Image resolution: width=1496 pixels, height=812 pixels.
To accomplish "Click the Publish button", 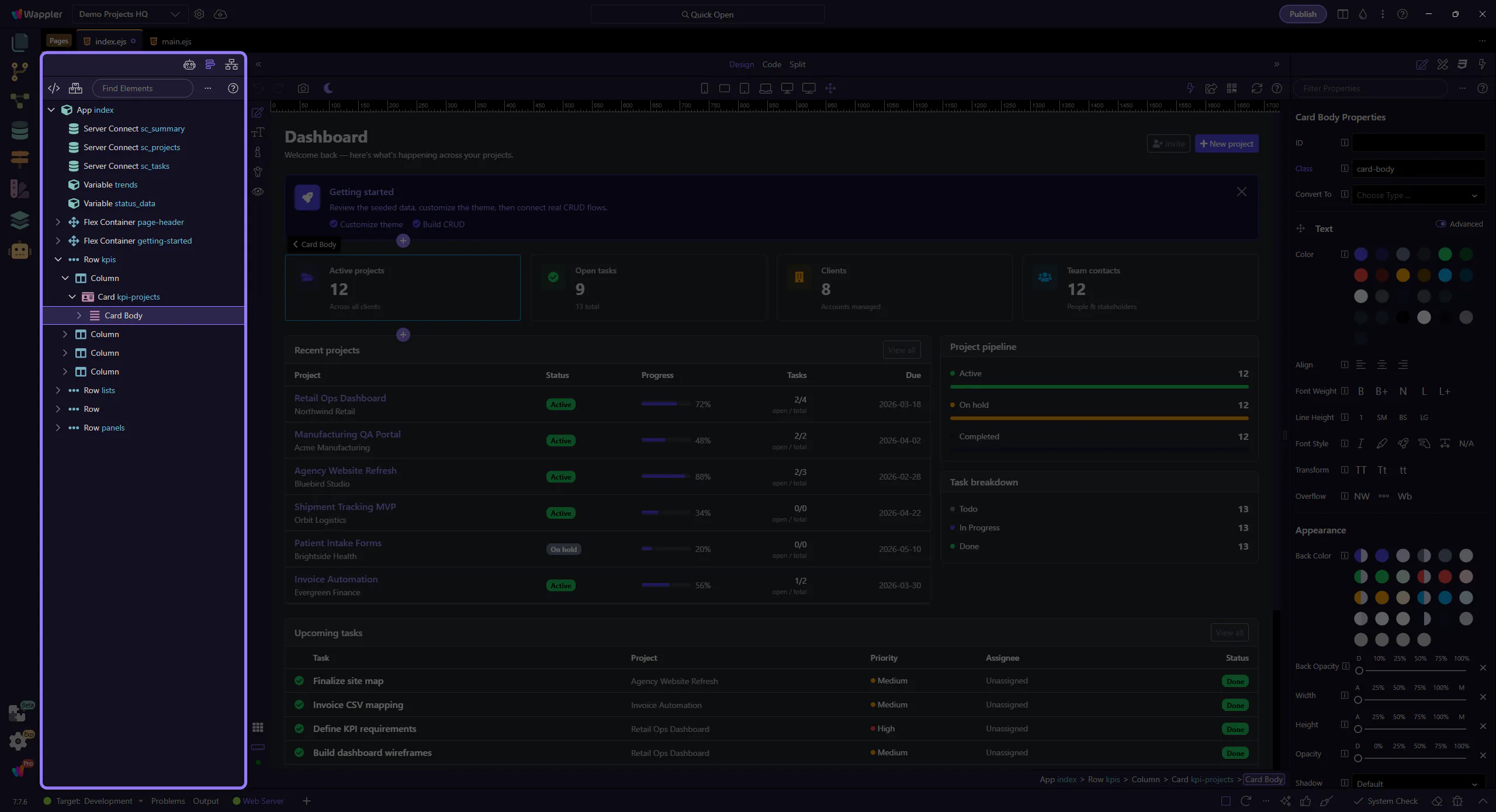I will tap(1303, 14).
